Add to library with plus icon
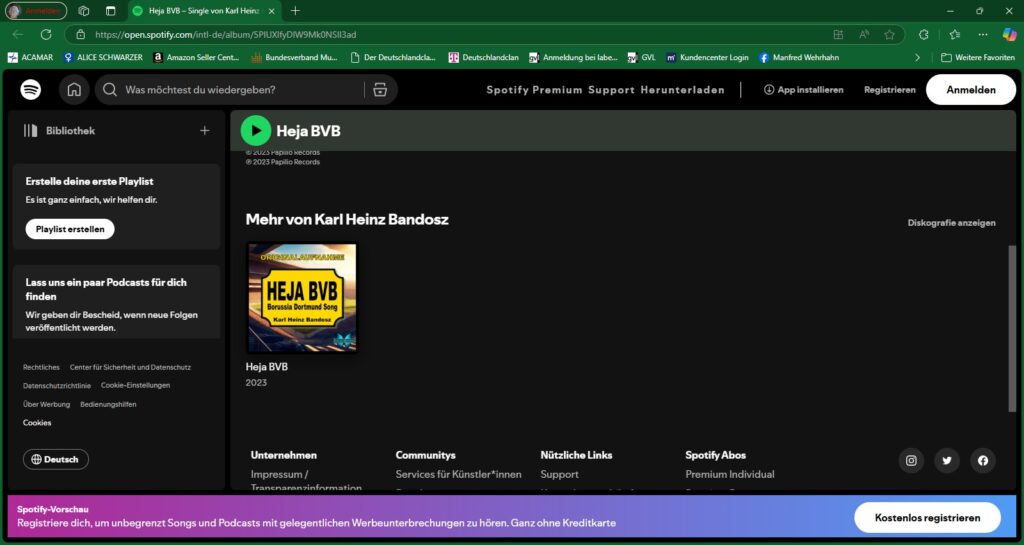Viewport: 1024px width, 545px height. [x=204, y=131]
